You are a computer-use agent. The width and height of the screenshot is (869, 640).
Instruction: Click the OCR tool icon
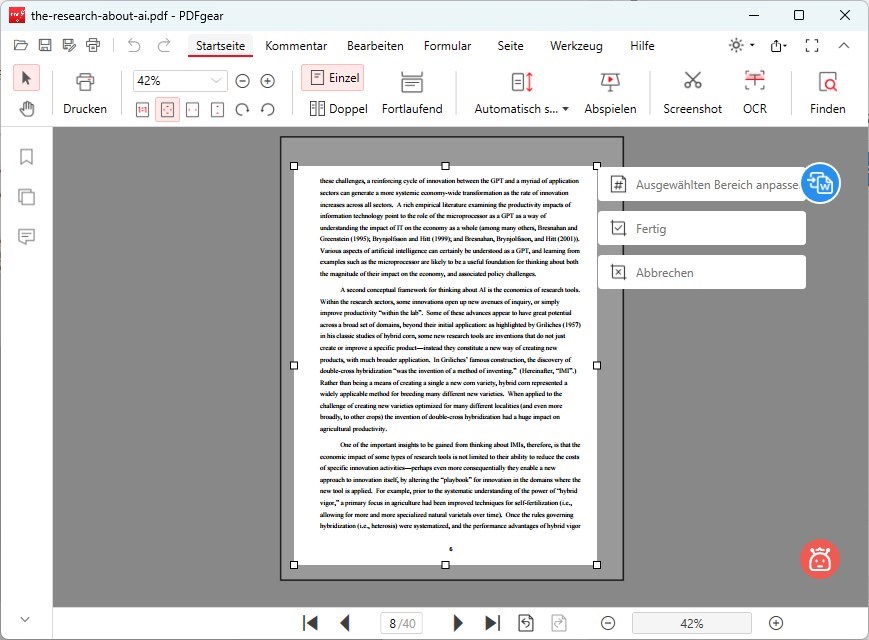coord(754,82)
